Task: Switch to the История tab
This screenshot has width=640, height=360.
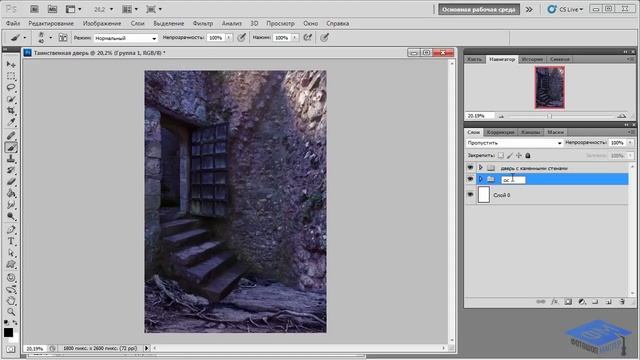Action: click(x=532, y=59)
